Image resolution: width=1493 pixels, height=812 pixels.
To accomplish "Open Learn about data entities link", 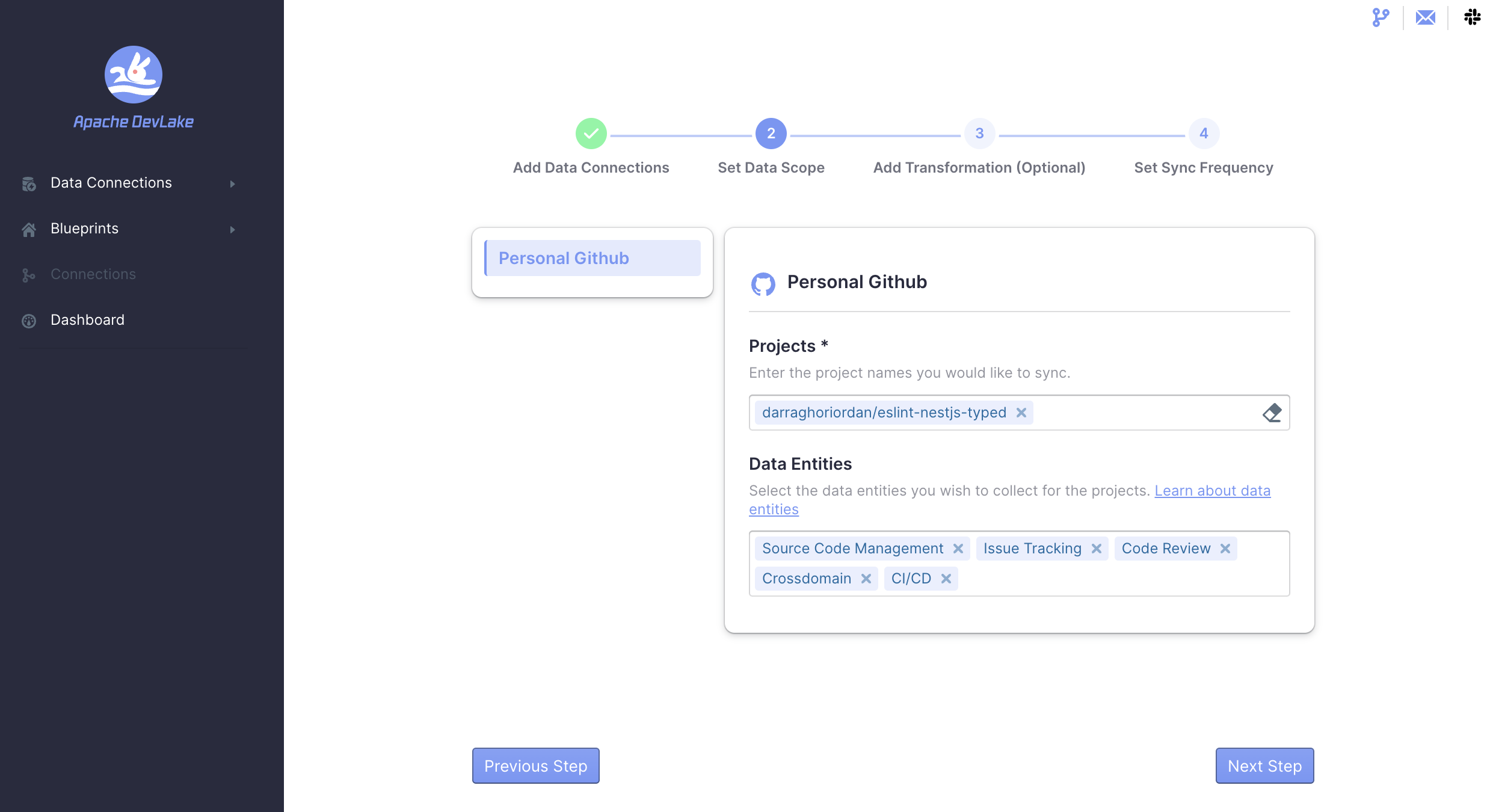I will pos(1213,491).
